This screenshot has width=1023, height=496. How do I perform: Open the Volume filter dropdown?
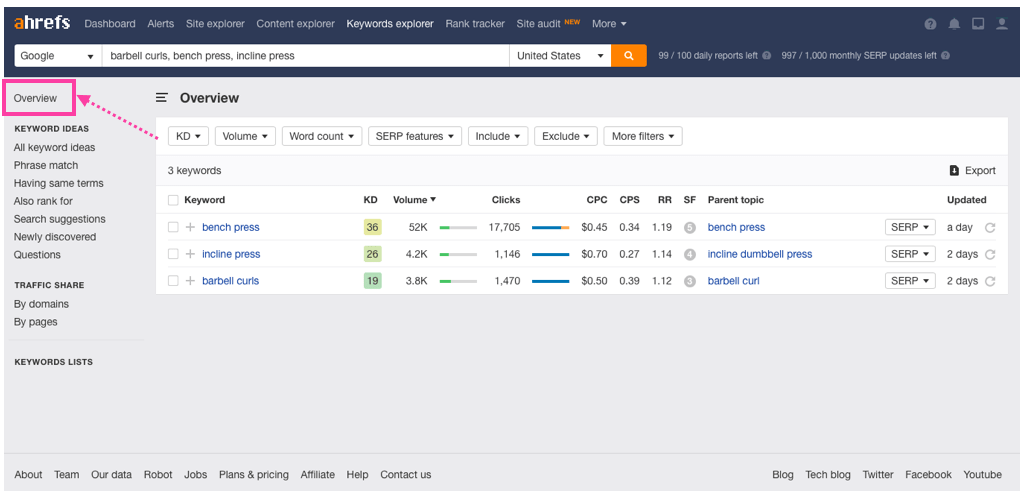click(245, 136)
